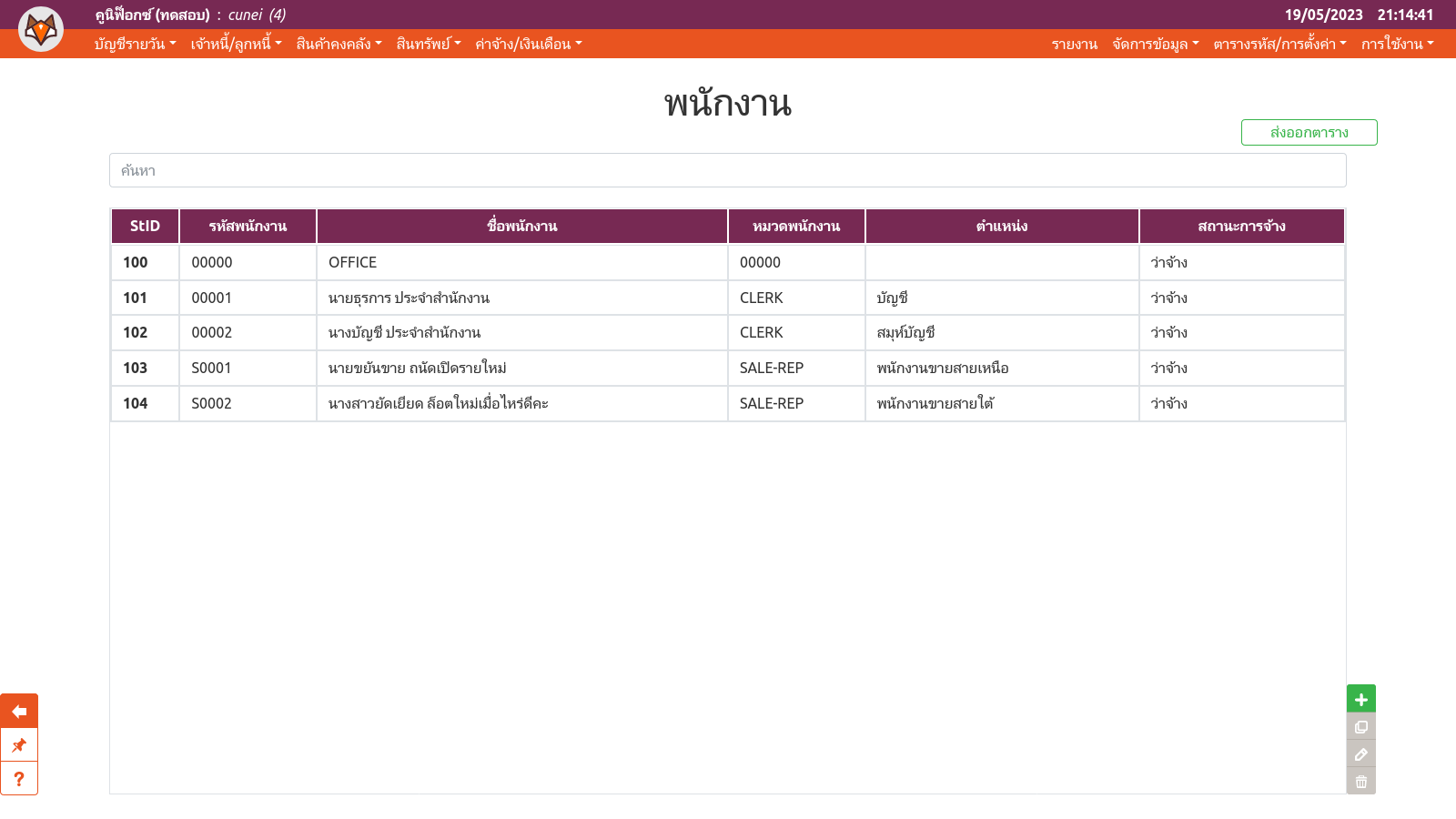Open the สินค้าคงคลัง dropdown menu
The width and height of the screenshot is (1456, 819).
(x=339, y=44)
